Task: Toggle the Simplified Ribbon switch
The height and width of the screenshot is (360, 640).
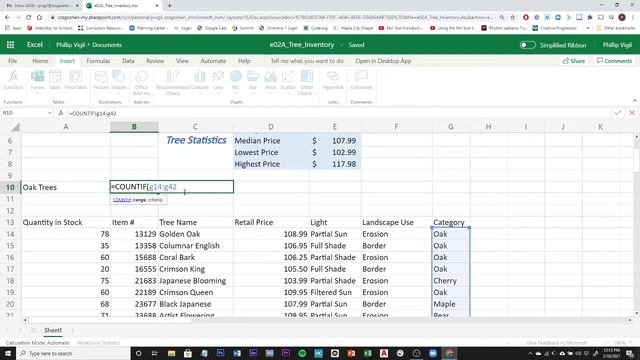Action: [527, 45]
